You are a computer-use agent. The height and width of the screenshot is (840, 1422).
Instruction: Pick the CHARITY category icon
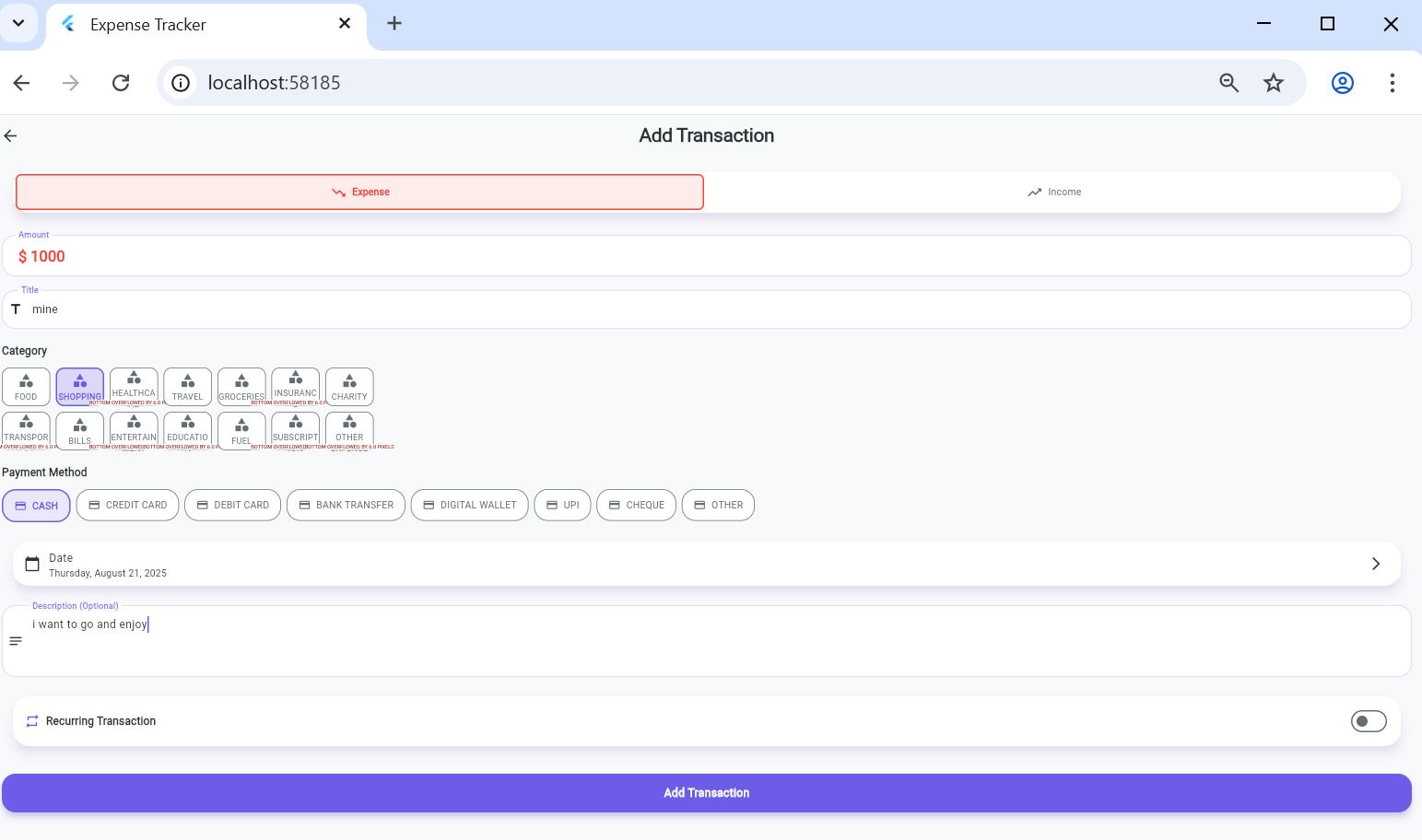[349, 386]
